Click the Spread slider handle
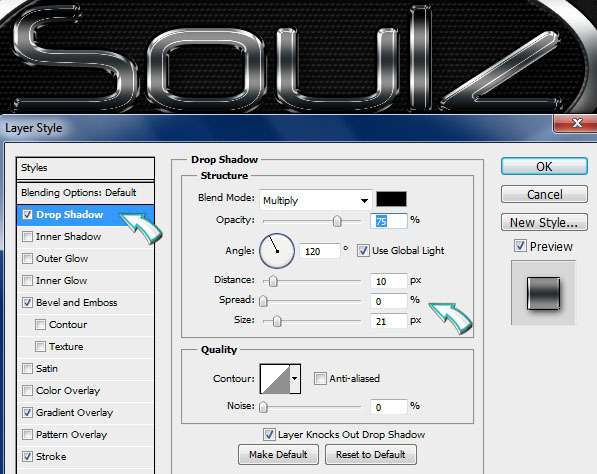This screenshot has height=474, width=597. click(x=263, y=301)
